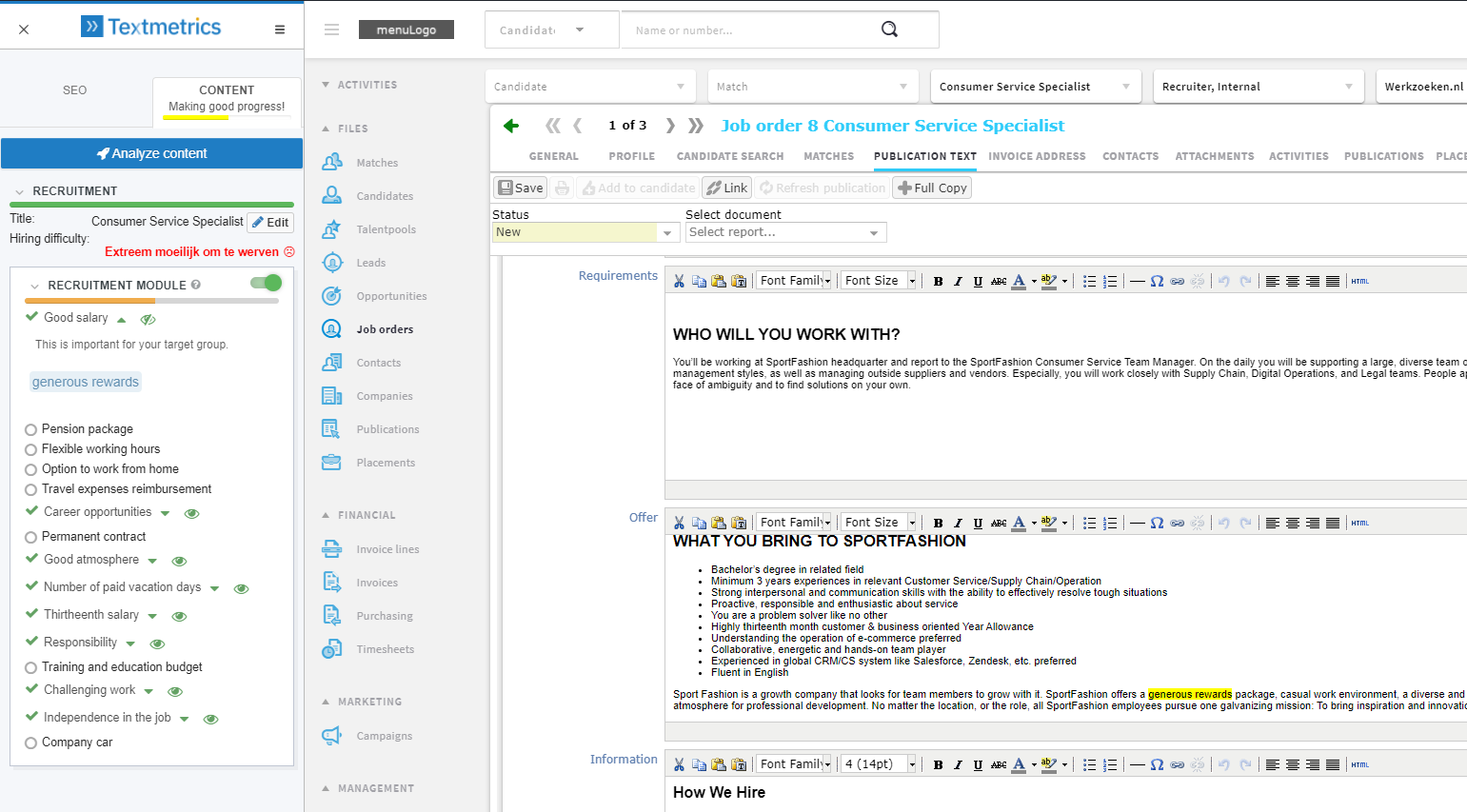
Task: Open the Invoice Address tab
Action: (x=1037, y=156)
